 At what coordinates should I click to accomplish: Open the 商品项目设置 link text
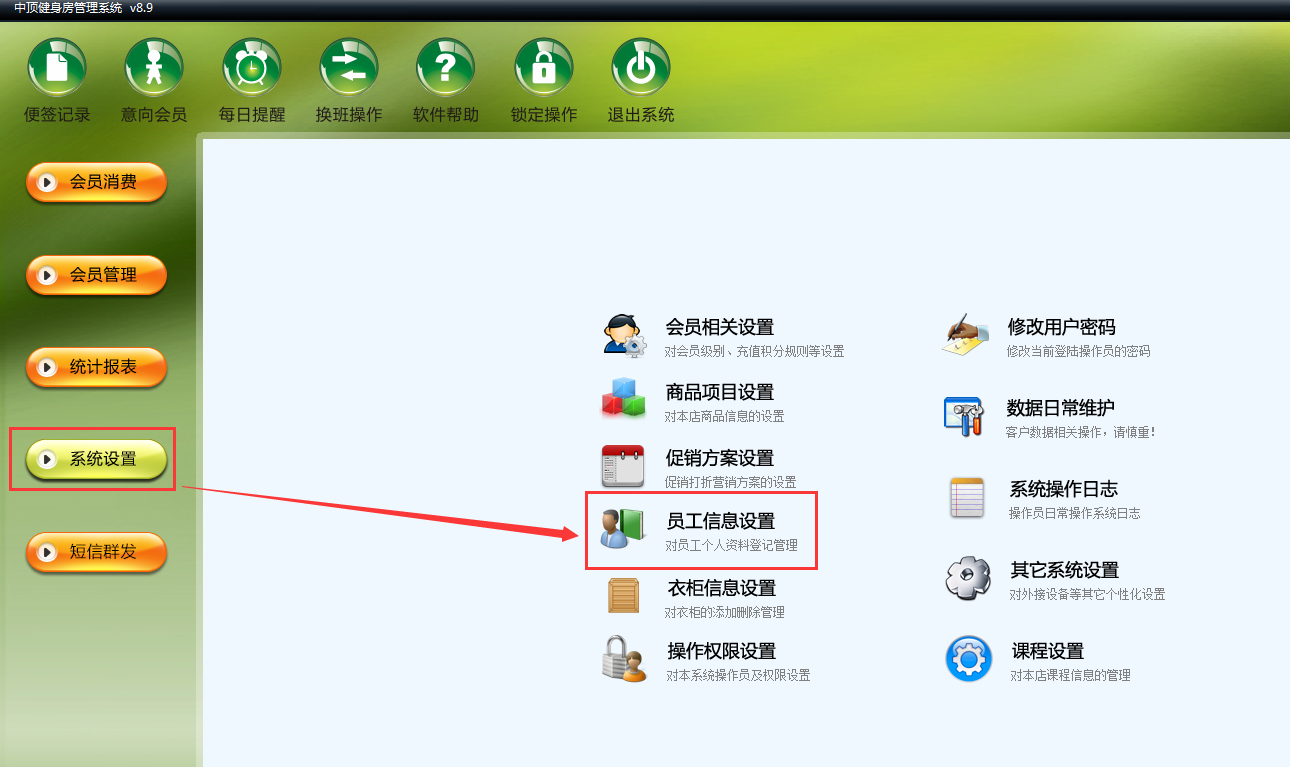click(720, 393)
